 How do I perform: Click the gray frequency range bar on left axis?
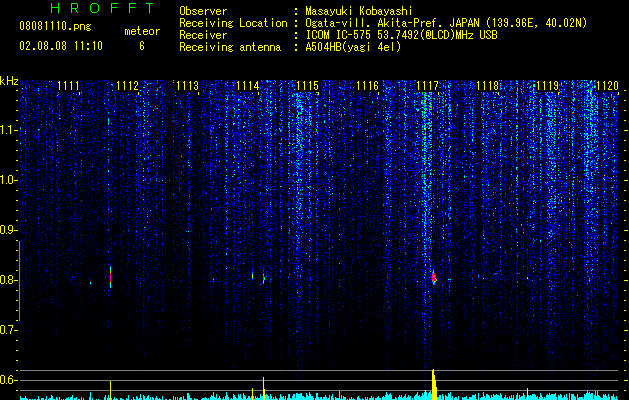click(19, 281)
